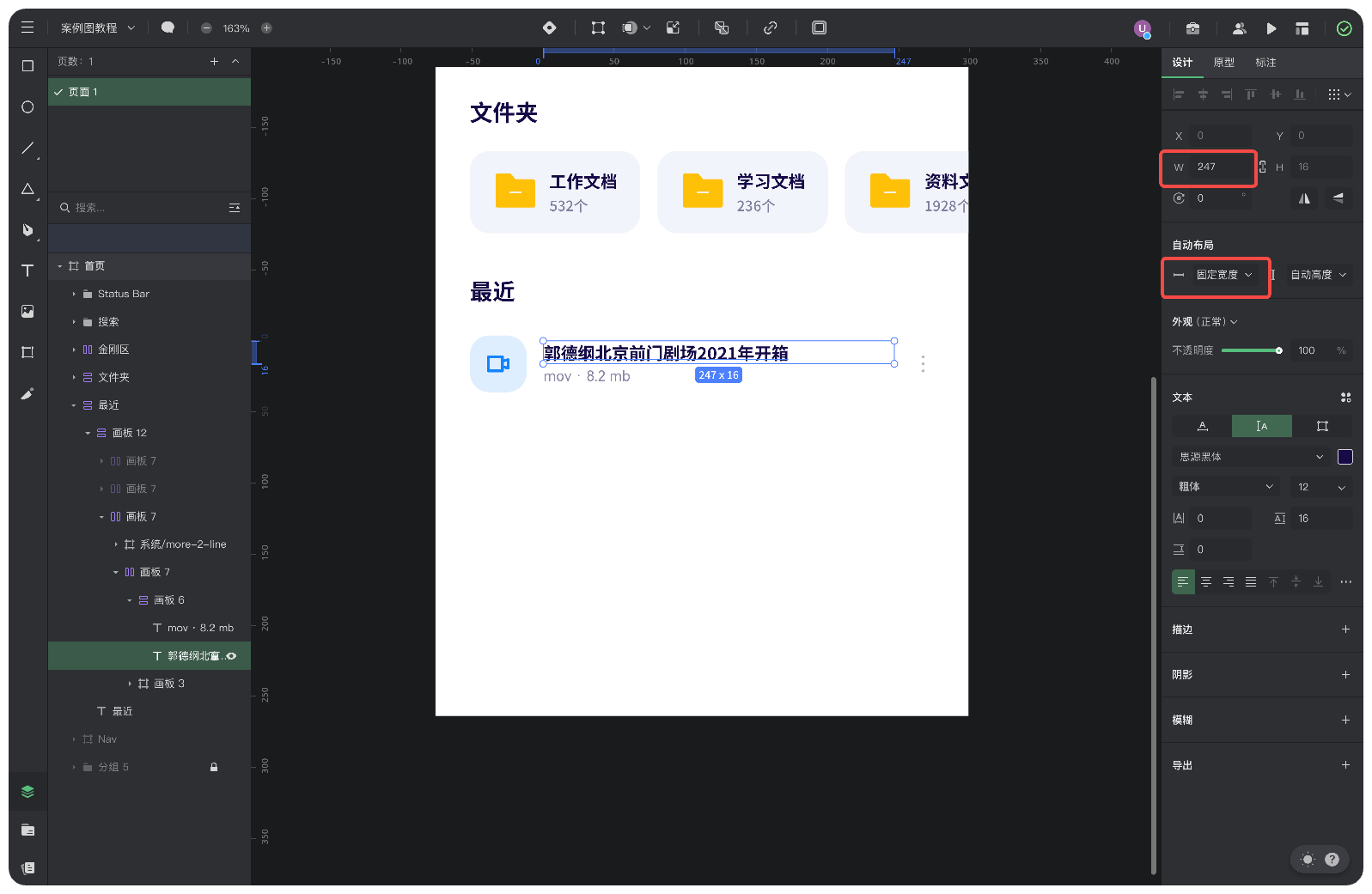Open the 案例图教程 file name dropdown
The height and width of the screenshot is (894, 1372).
(98, 28)
